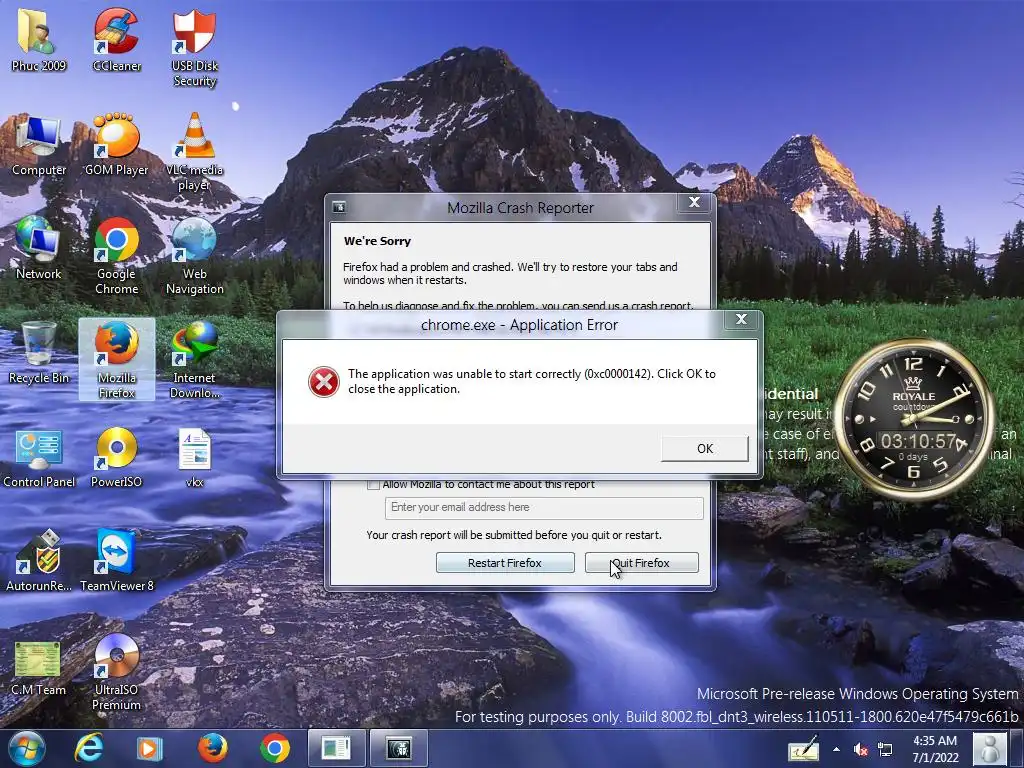Open USB Disk Security shortcut
This screenshot has height=768, width=1024.
click(x=194, y=47)
